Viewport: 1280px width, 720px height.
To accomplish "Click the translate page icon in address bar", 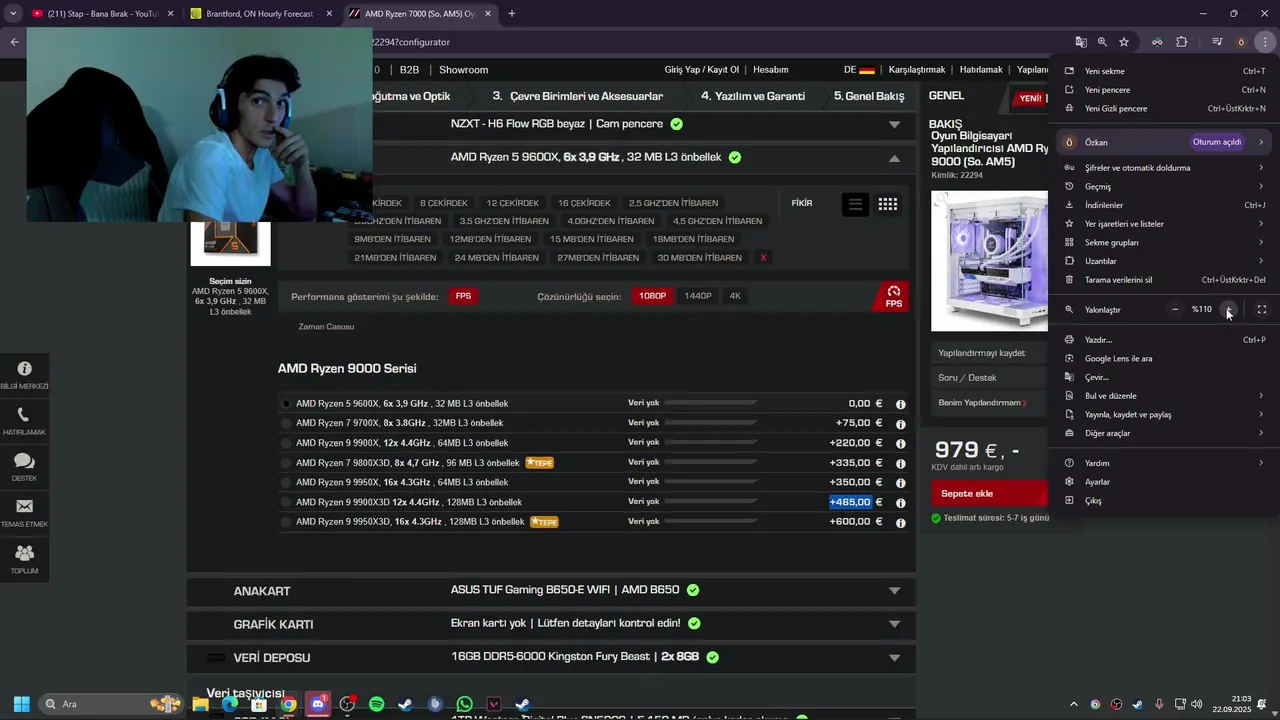I will tap(1081, 42).
